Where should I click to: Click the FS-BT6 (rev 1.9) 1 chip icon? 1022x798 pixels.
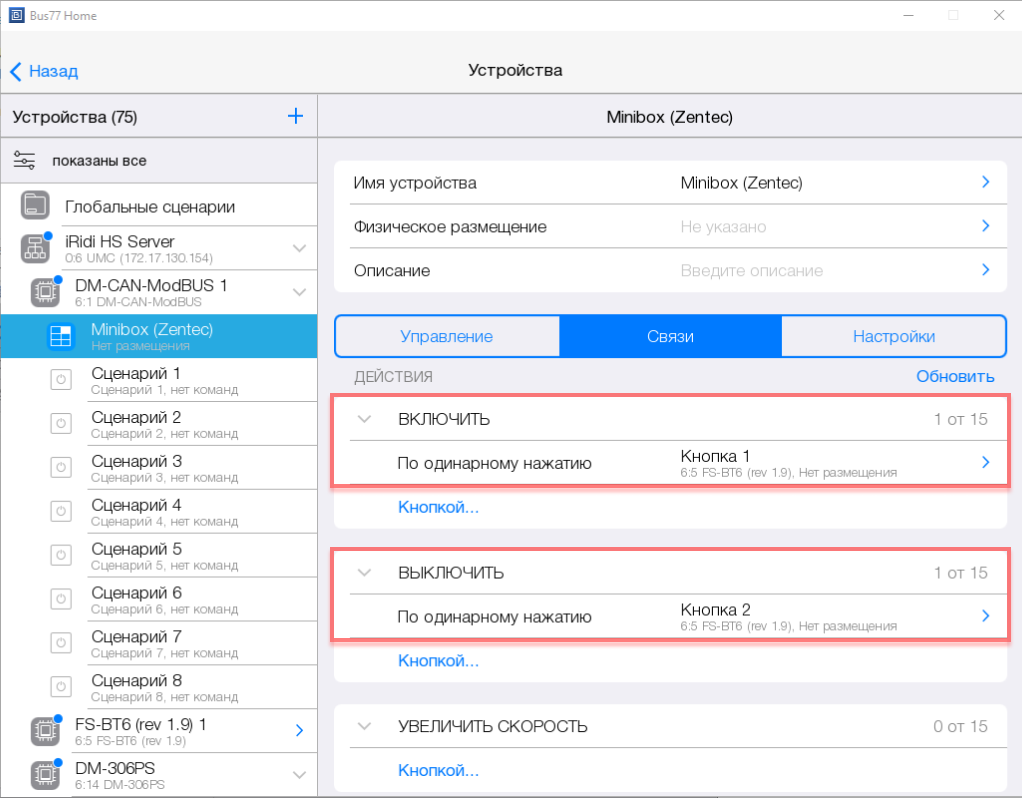tap(45, 731)
